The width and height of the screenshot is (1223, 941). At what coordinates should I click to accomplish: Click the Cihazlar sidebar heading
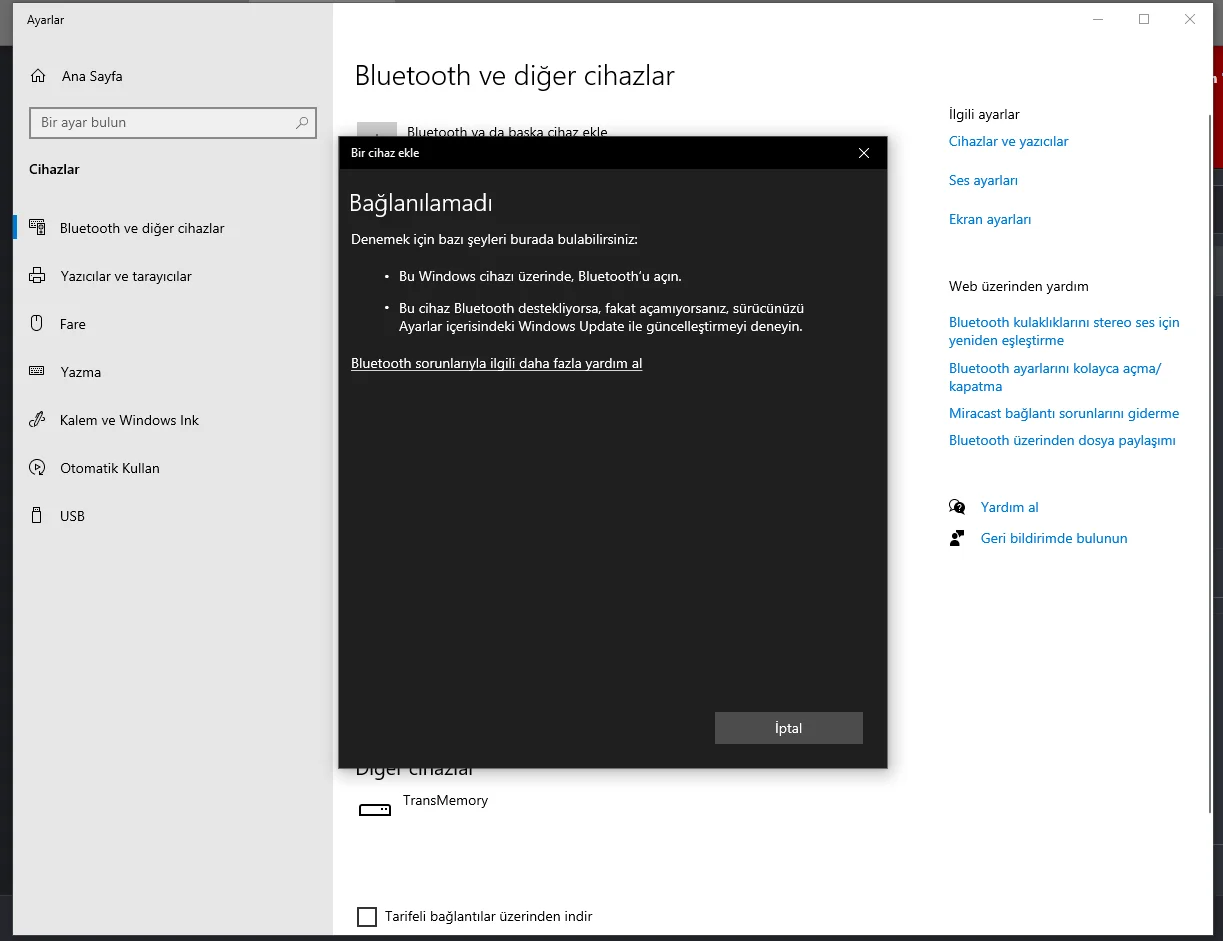pyautogui.click(x=54, y=170)
